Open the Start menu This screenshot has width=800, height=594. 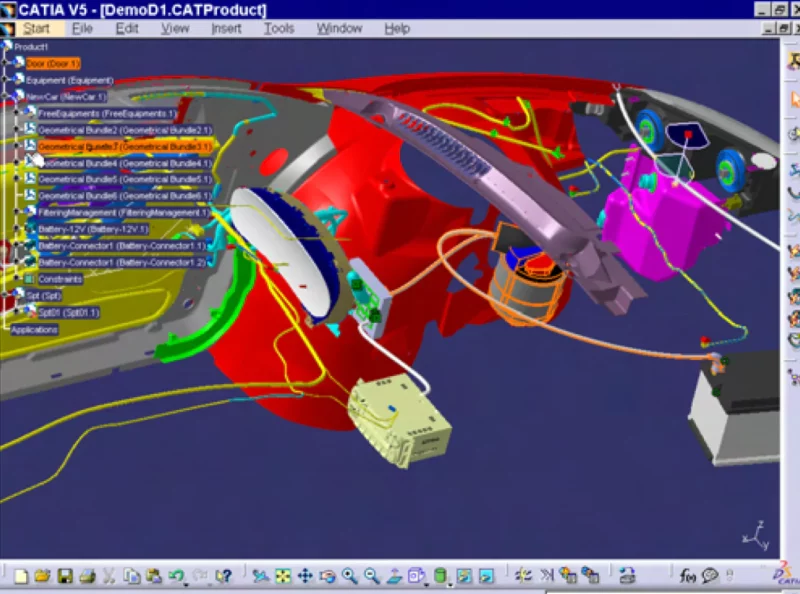point(36,29)
